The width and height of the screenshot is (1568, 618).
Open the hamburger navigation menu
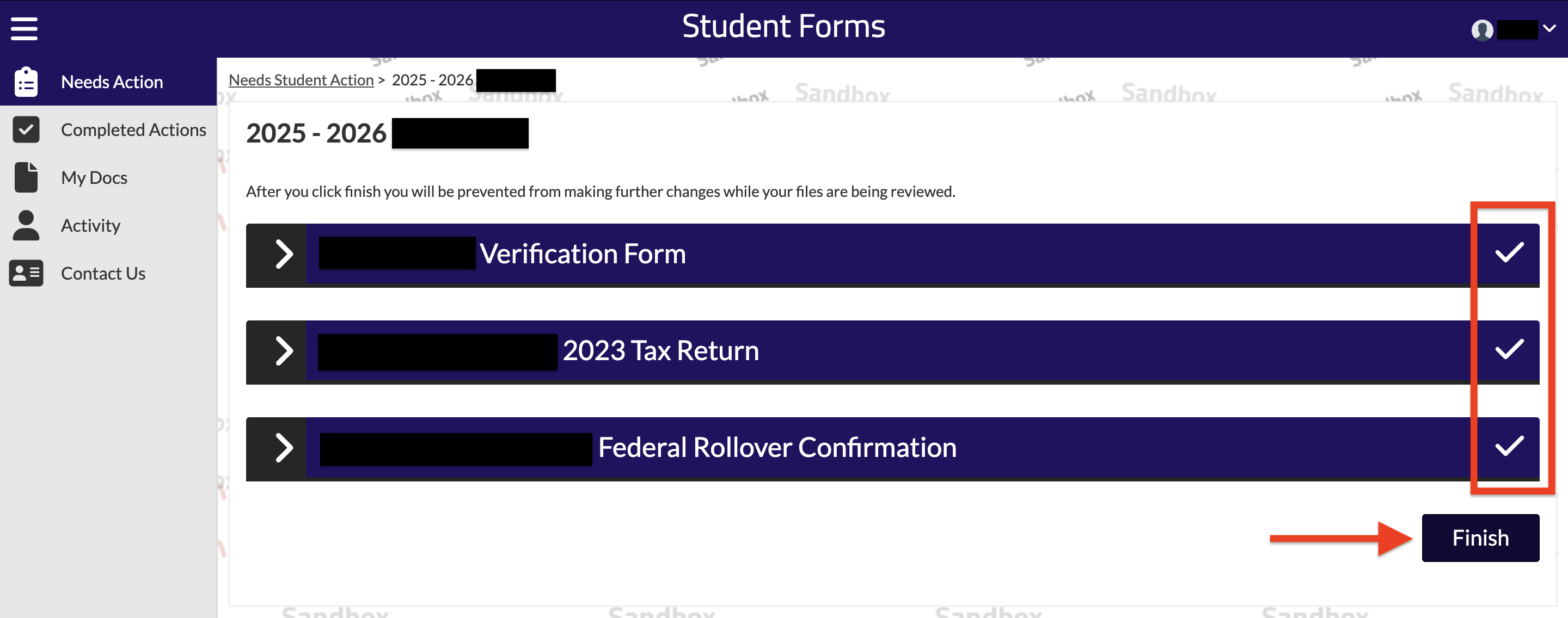pyautogui.click(x=24, y=27)
